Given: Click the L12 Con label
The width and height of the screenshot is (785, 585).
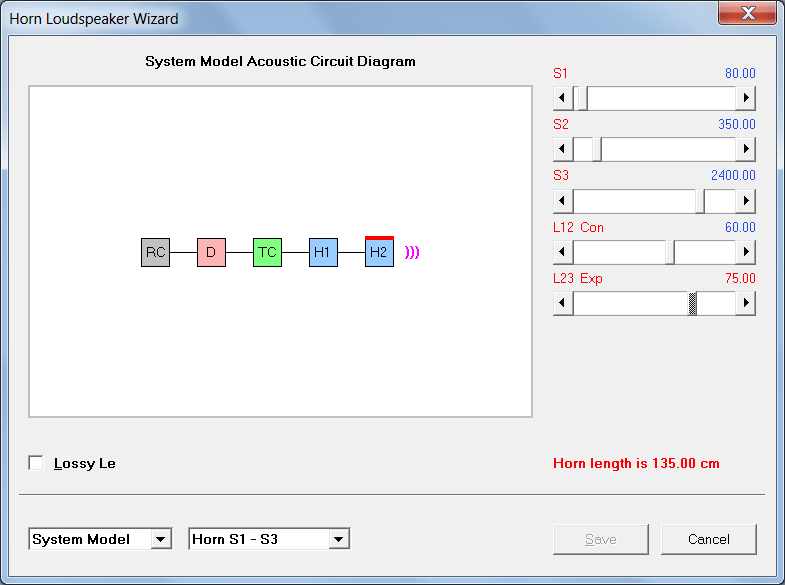Looking at the screenshot, I should [x=578, y=227].
